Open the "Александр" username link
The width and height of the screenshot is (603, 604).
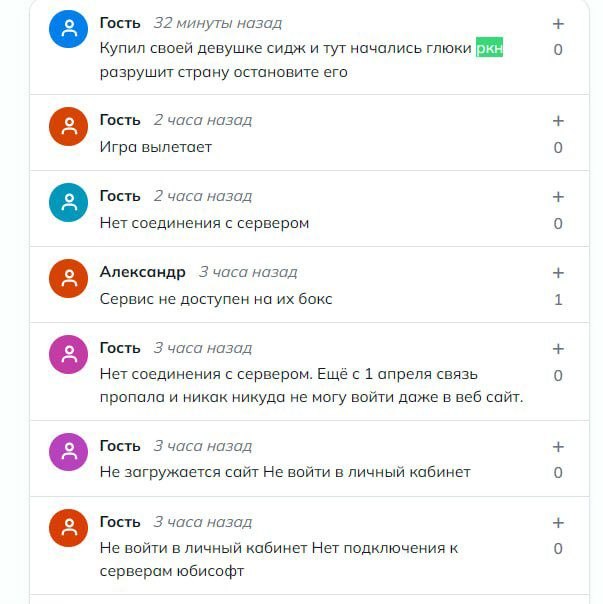[143, 272]
